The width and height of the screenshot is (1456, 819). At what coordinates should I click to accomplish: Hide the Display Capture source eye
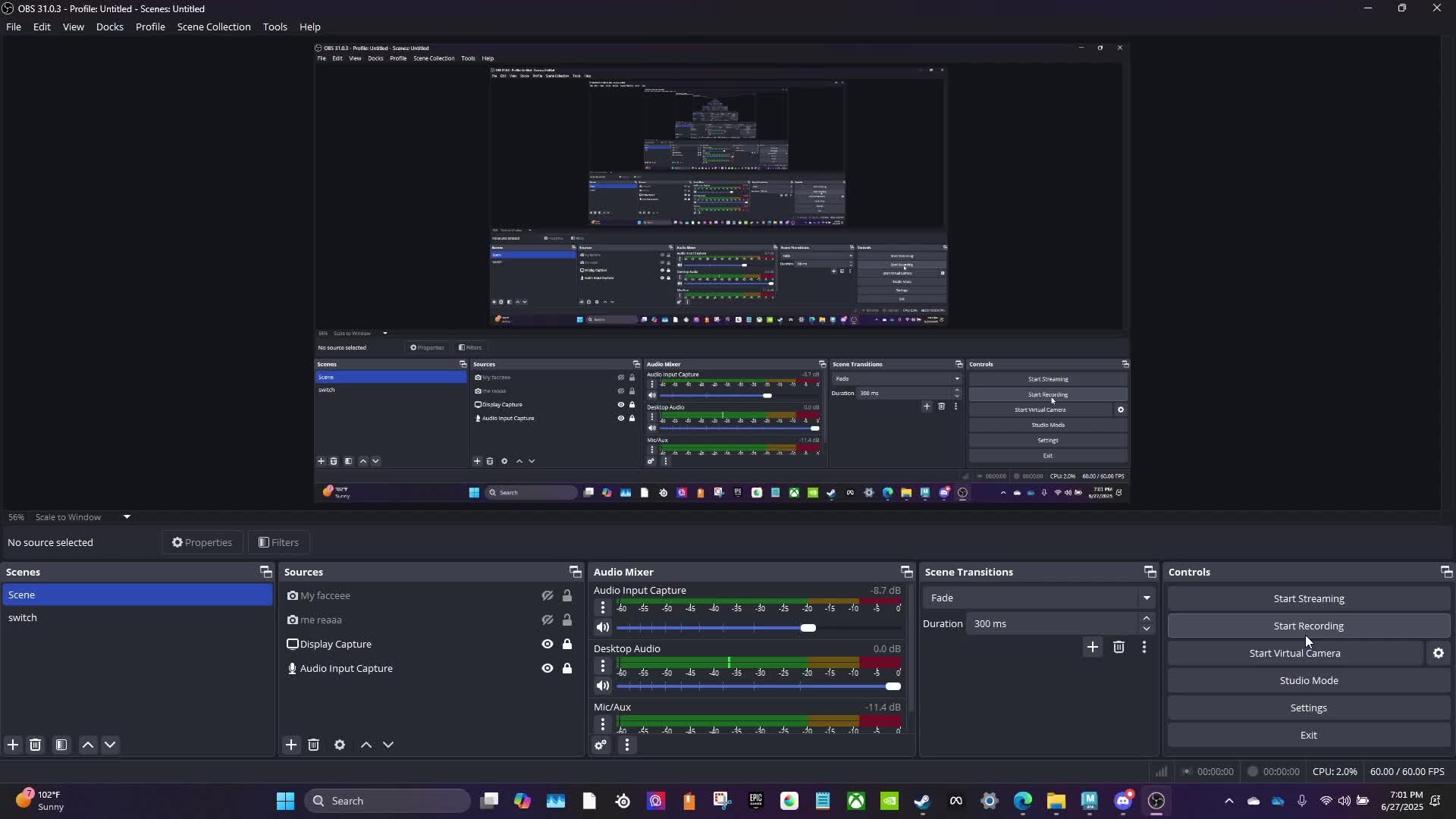coord(547,645)
